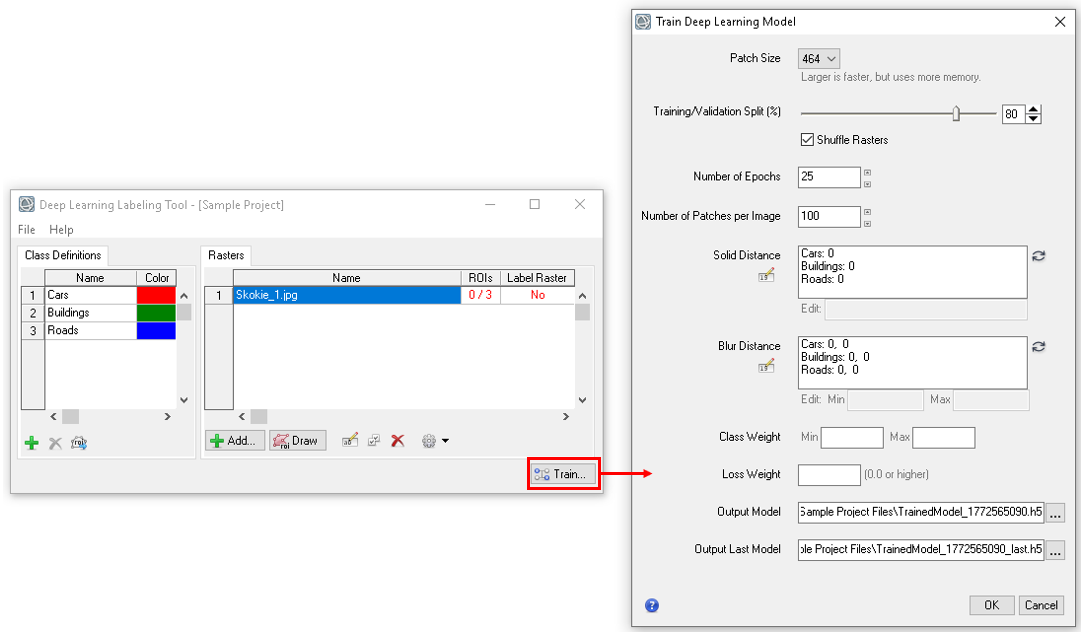Toggle the Shuffle Rasters checkbox
Viewport: 1082px width, 632px height.
click(x=807, y=140)
